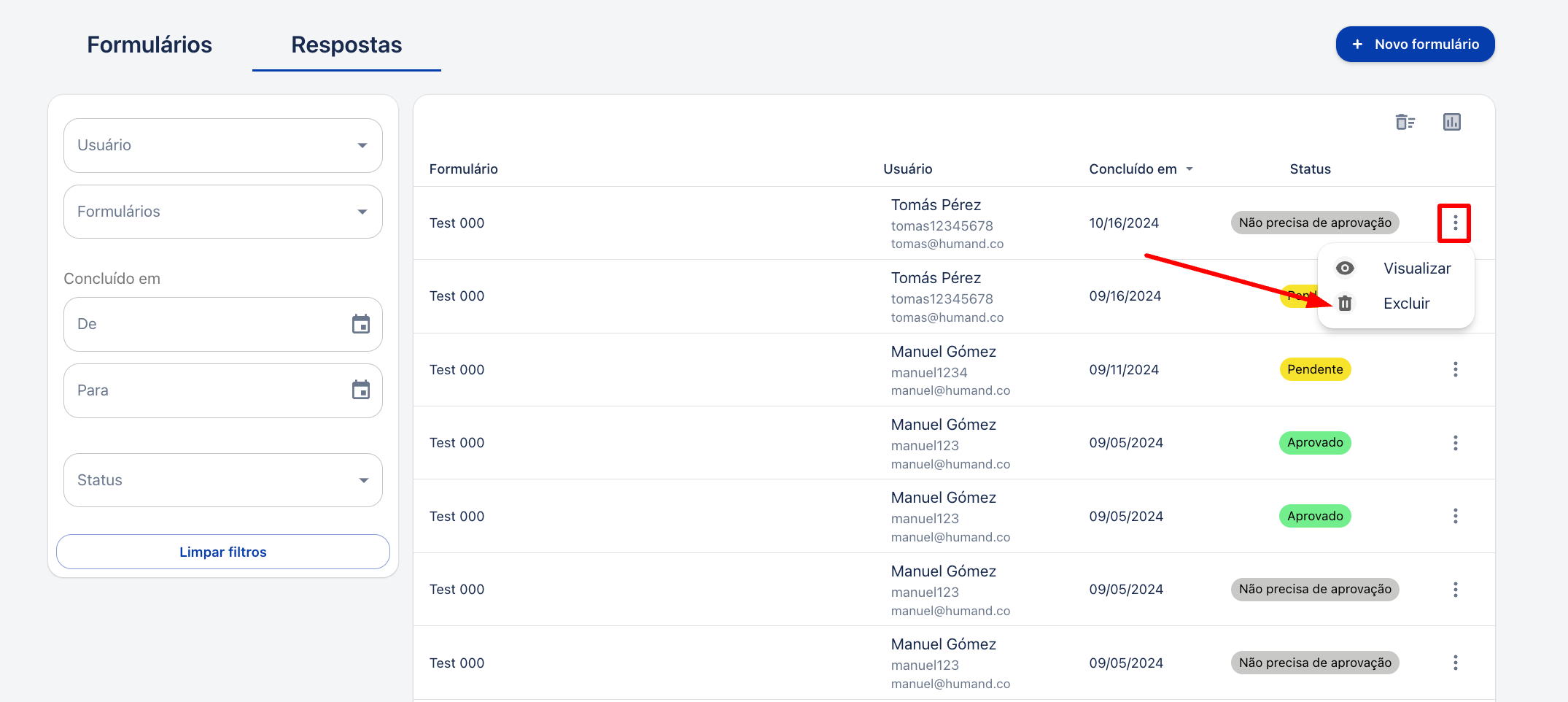Viewport: 1568px width, 702px height.
Task: Expand the Status filter dropdown
Action: tap(223, 480)
